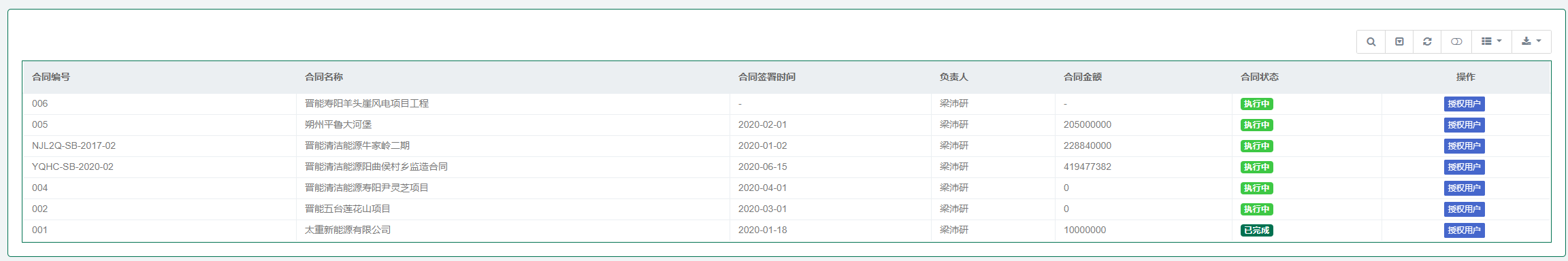Select 晋能寿阳羊头崖风电项目工程 row
1568x261 pixels.
787,104
